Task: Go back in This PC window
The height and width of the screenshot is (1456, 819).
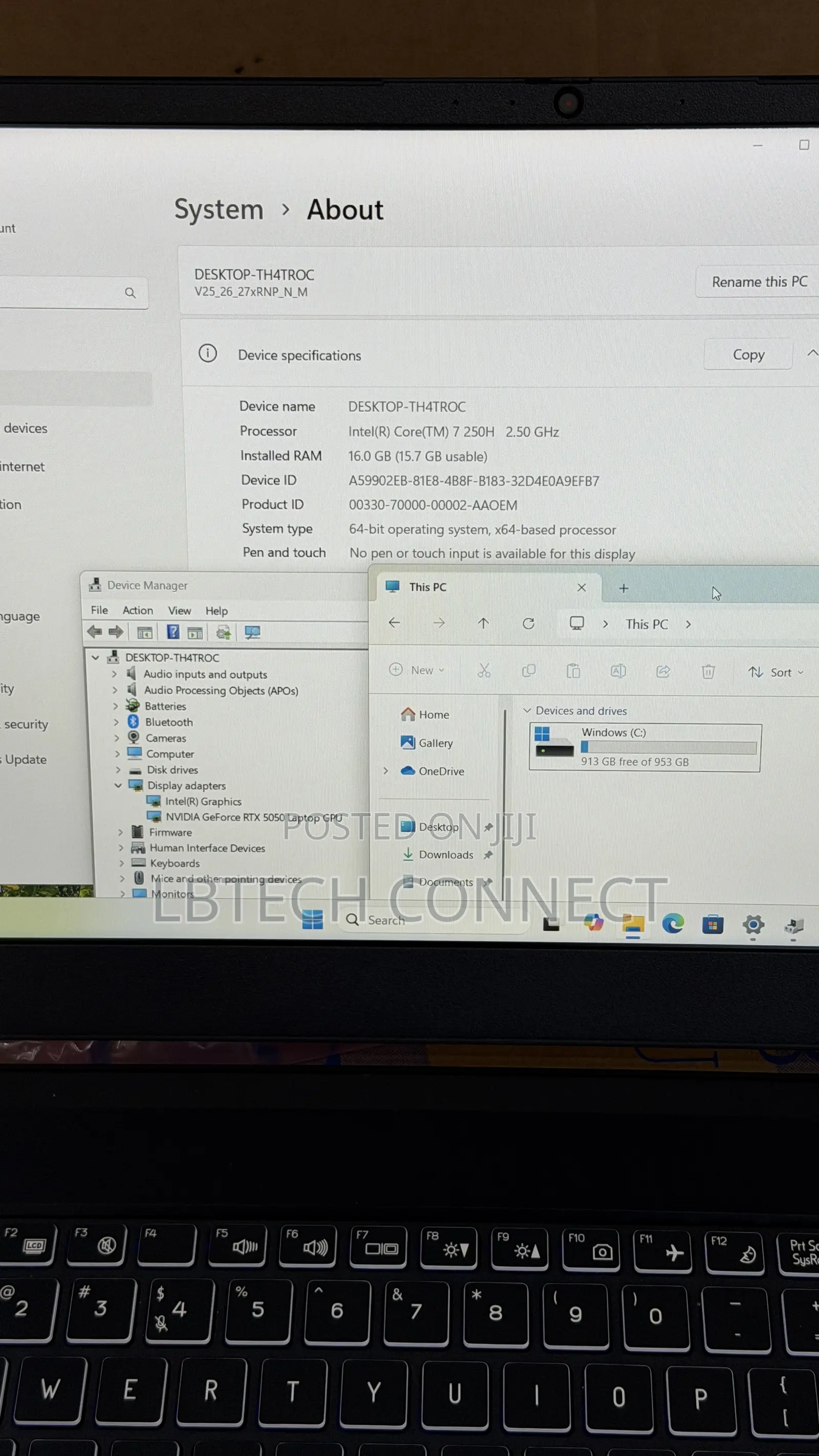Action: tap(395, 623)
